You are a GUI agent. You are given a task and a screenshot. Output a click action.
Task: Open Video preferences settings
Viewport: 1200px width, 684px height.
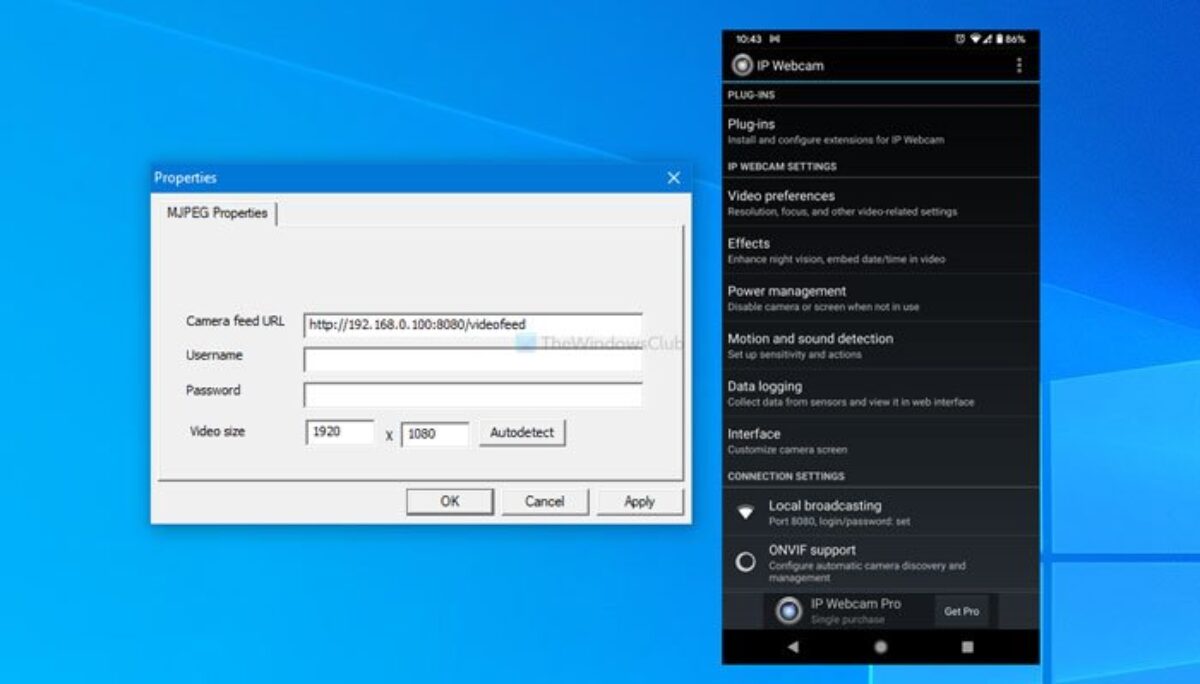pyautogui.click(x=880, y=203)
